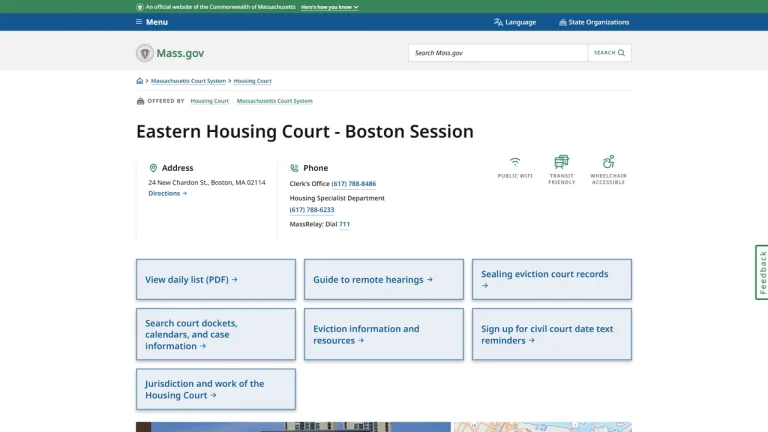This screenshot has height=432, width=768.
Task: Go to home via breadcrumb house icon
Action: 140,81
